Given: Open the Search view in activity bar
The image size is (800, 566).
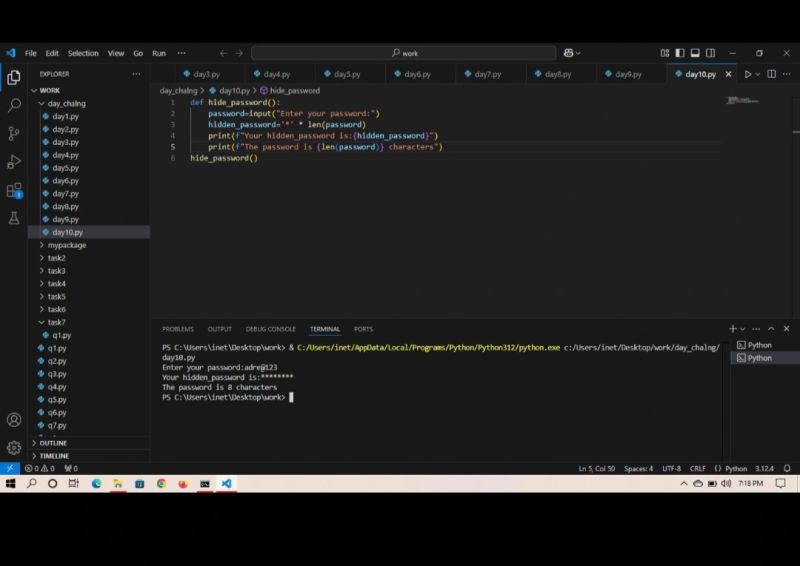Looking at the screenshot, I should point(14,105).
